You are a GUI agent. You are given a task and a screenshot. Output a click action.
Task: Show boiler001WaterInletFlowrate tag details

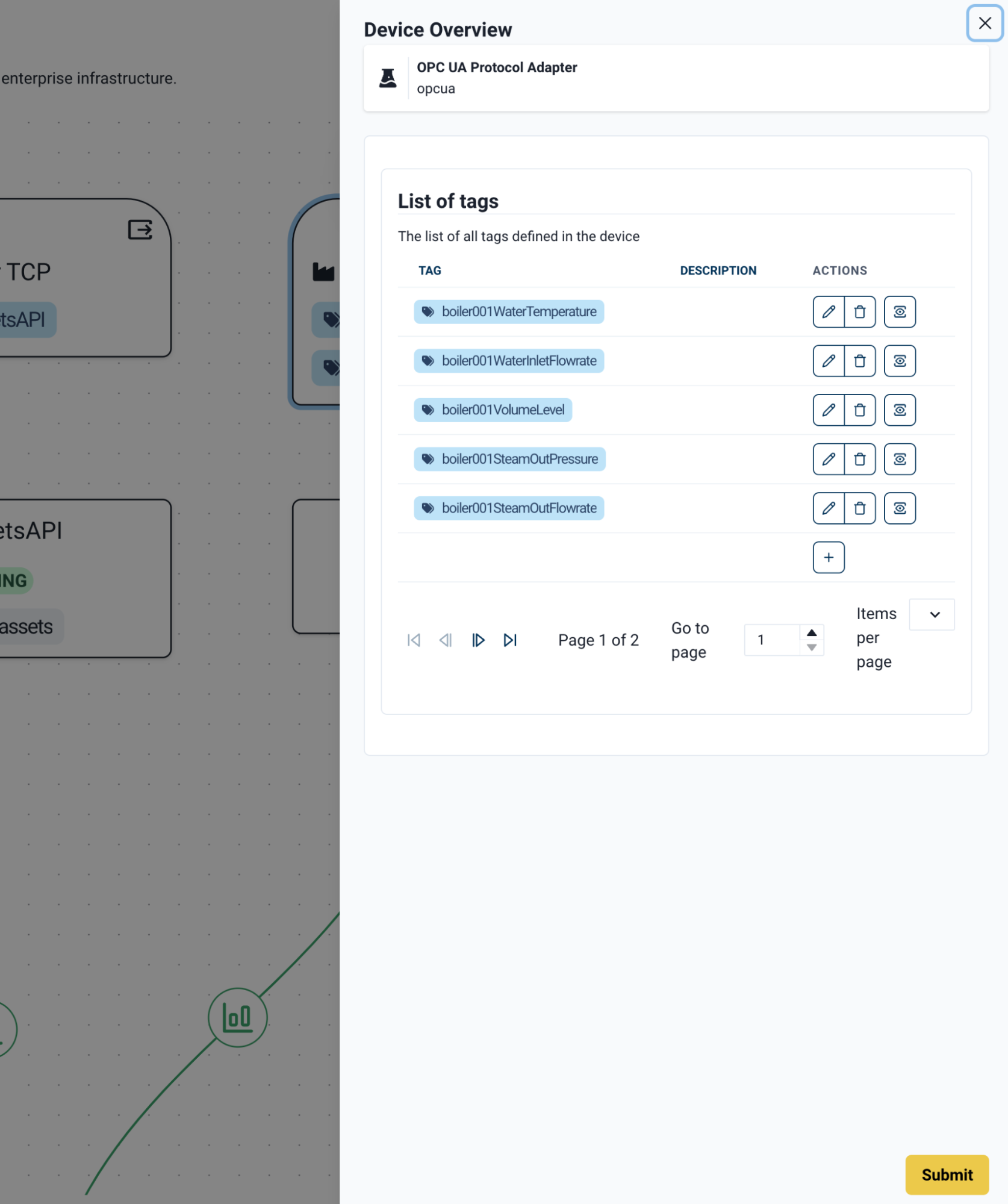pyautogui.click(x=900, y=360)
